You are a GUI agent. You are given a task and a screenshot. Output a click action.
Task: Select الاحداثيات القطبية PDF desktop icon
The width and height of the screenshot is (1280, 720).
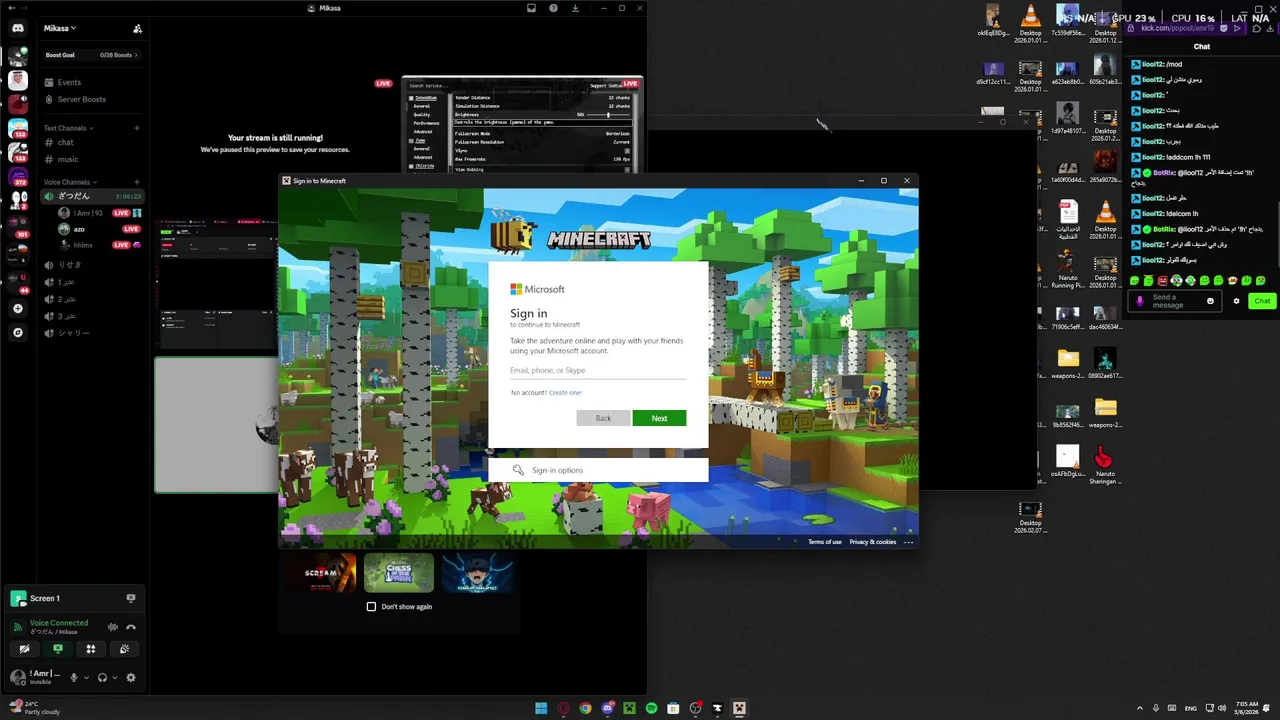point(1068,220)
